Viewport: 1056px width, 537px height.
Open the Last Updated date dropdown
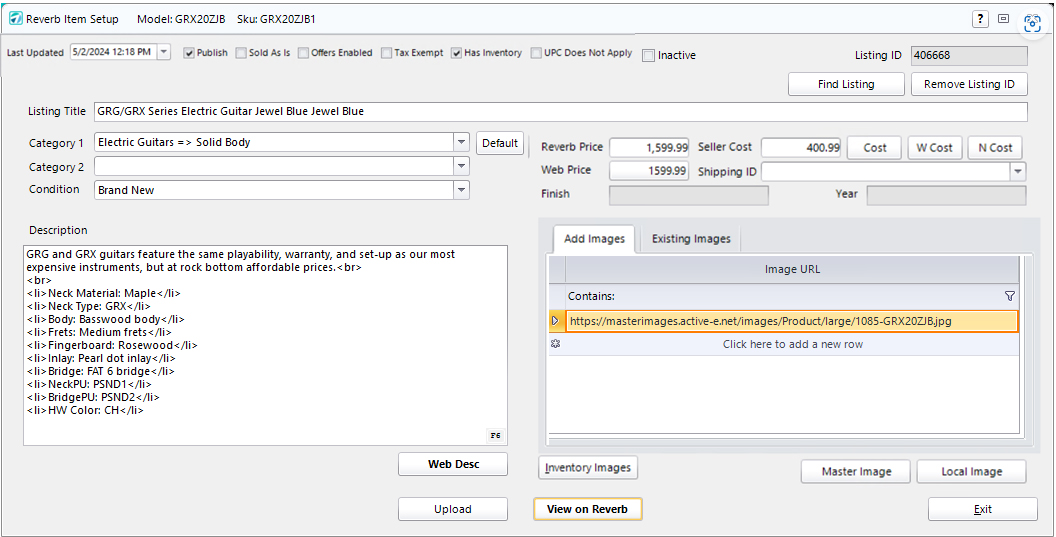click(x=164, y=52)
